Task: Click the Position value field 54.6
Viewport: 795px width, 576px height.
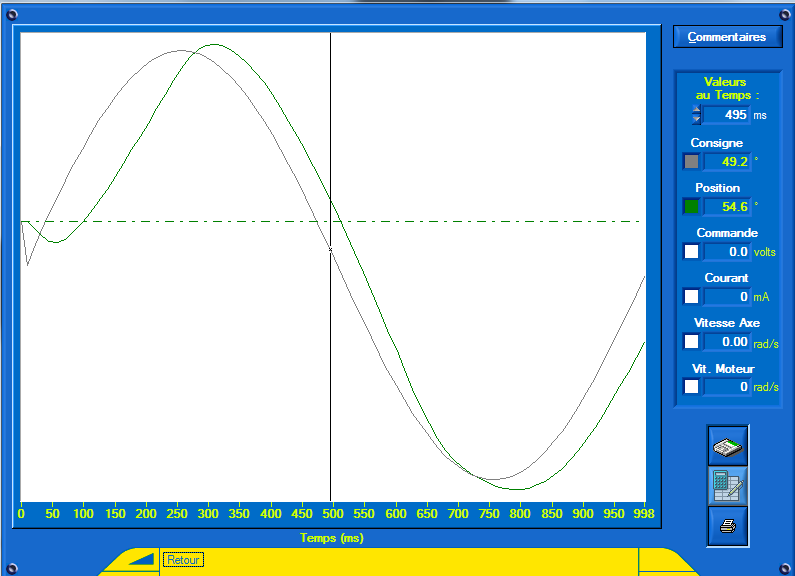Action: pyautogui.click(x=727, y=207)
